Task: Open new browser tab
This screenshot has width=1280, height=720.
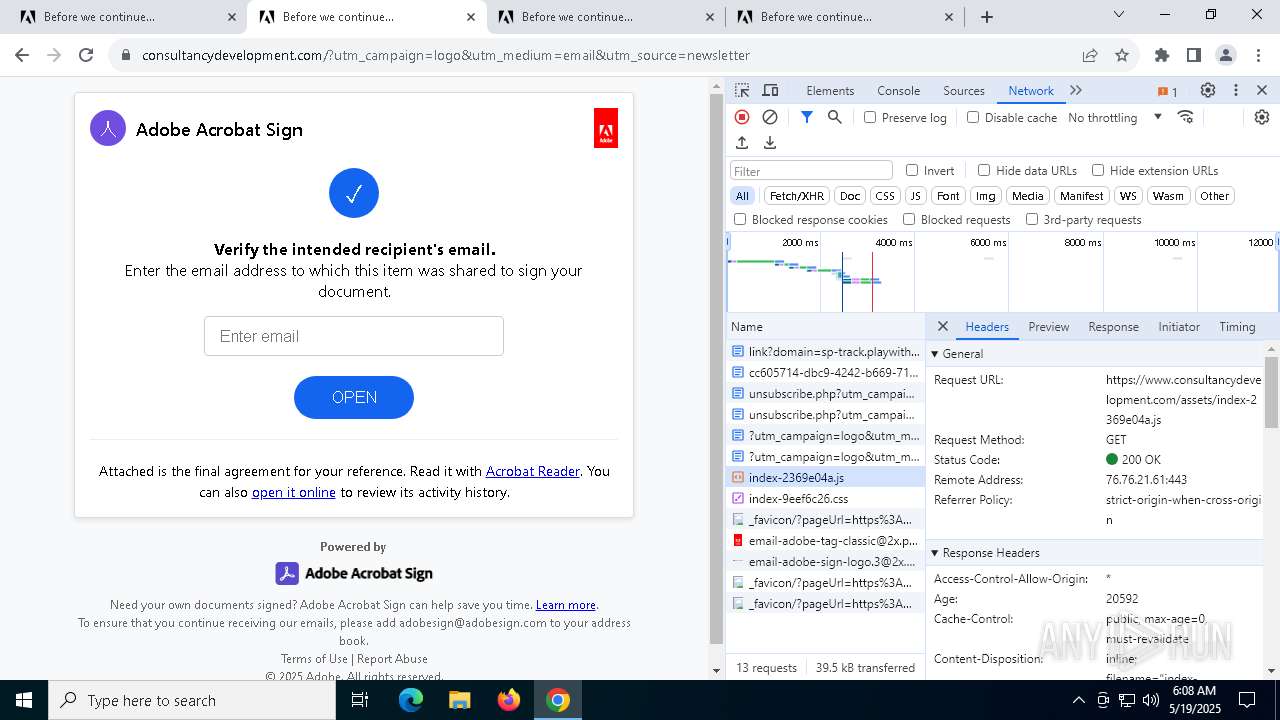Action: point(987,17)
